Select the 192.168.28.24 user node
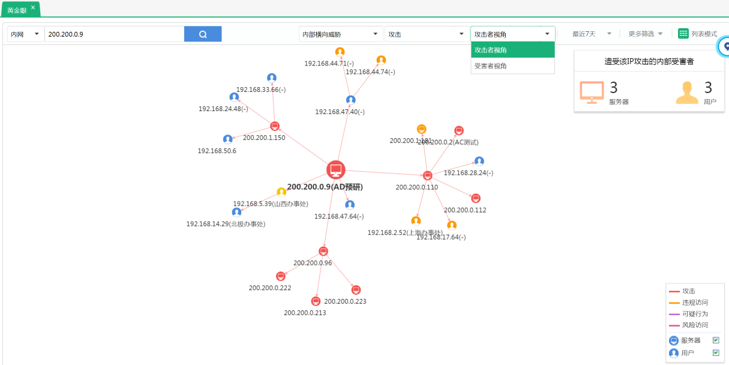 479,161
